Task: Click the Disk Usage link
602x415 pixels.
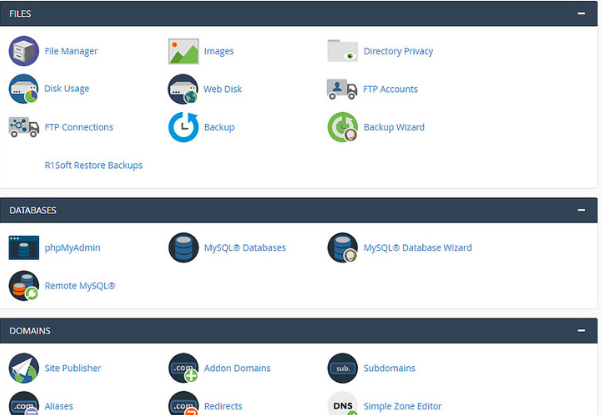Action: [67, 89]
